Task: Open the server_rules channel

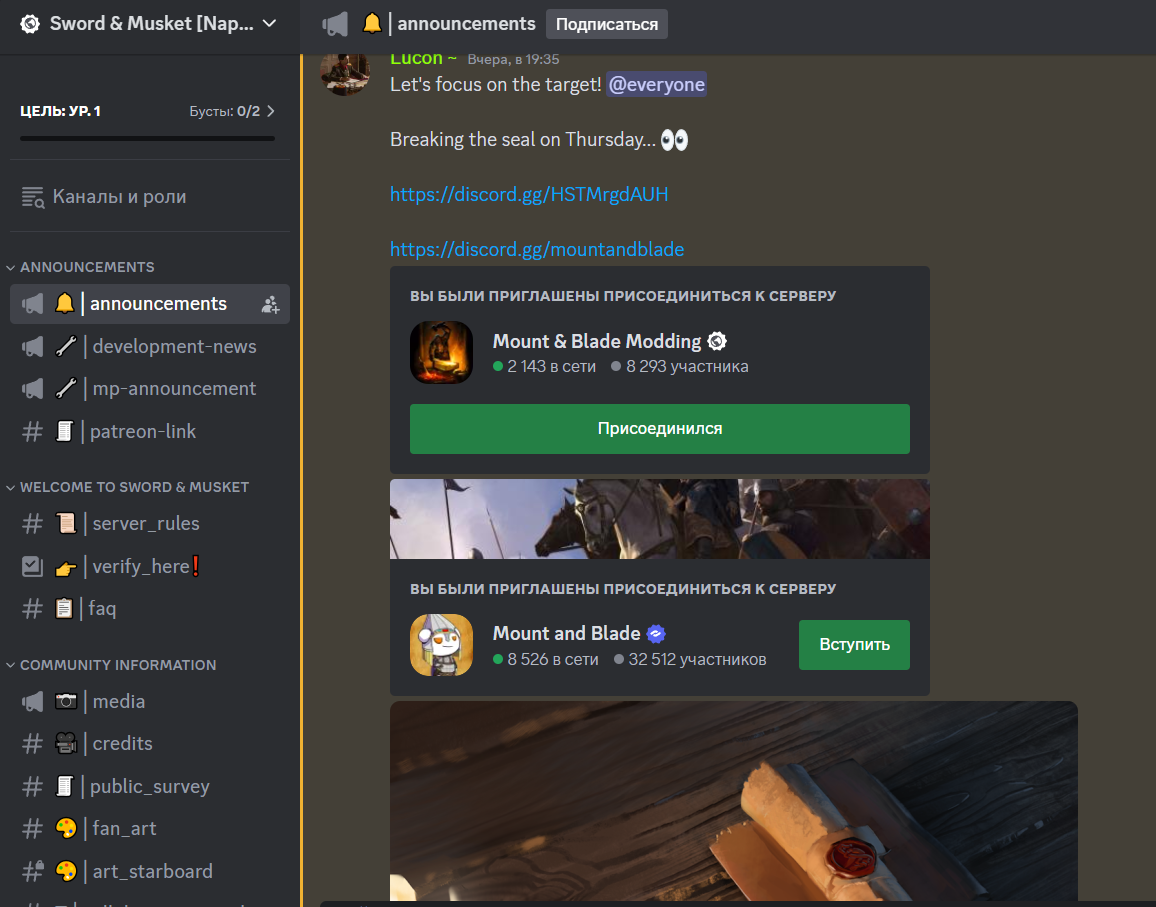Action: 150,524
